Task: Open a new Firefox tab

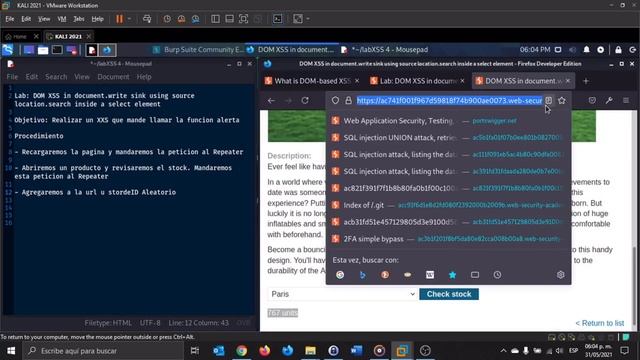Action: click(586, 81)
